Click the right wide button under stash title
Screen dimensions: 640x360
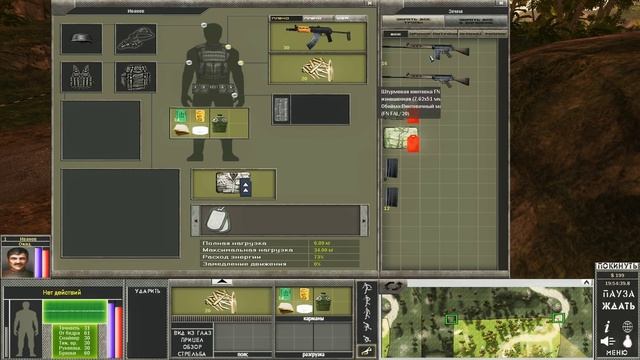[476, 21]
